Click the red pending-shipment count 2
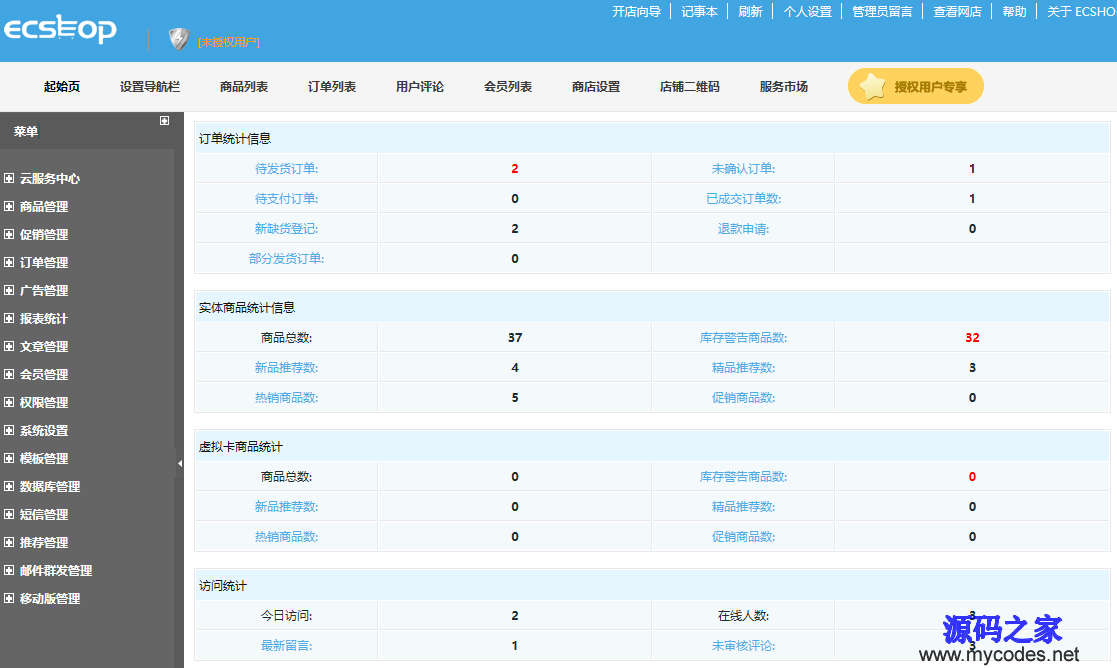The height and width of the screenshot is (668, 1117). tap(514, 169)
